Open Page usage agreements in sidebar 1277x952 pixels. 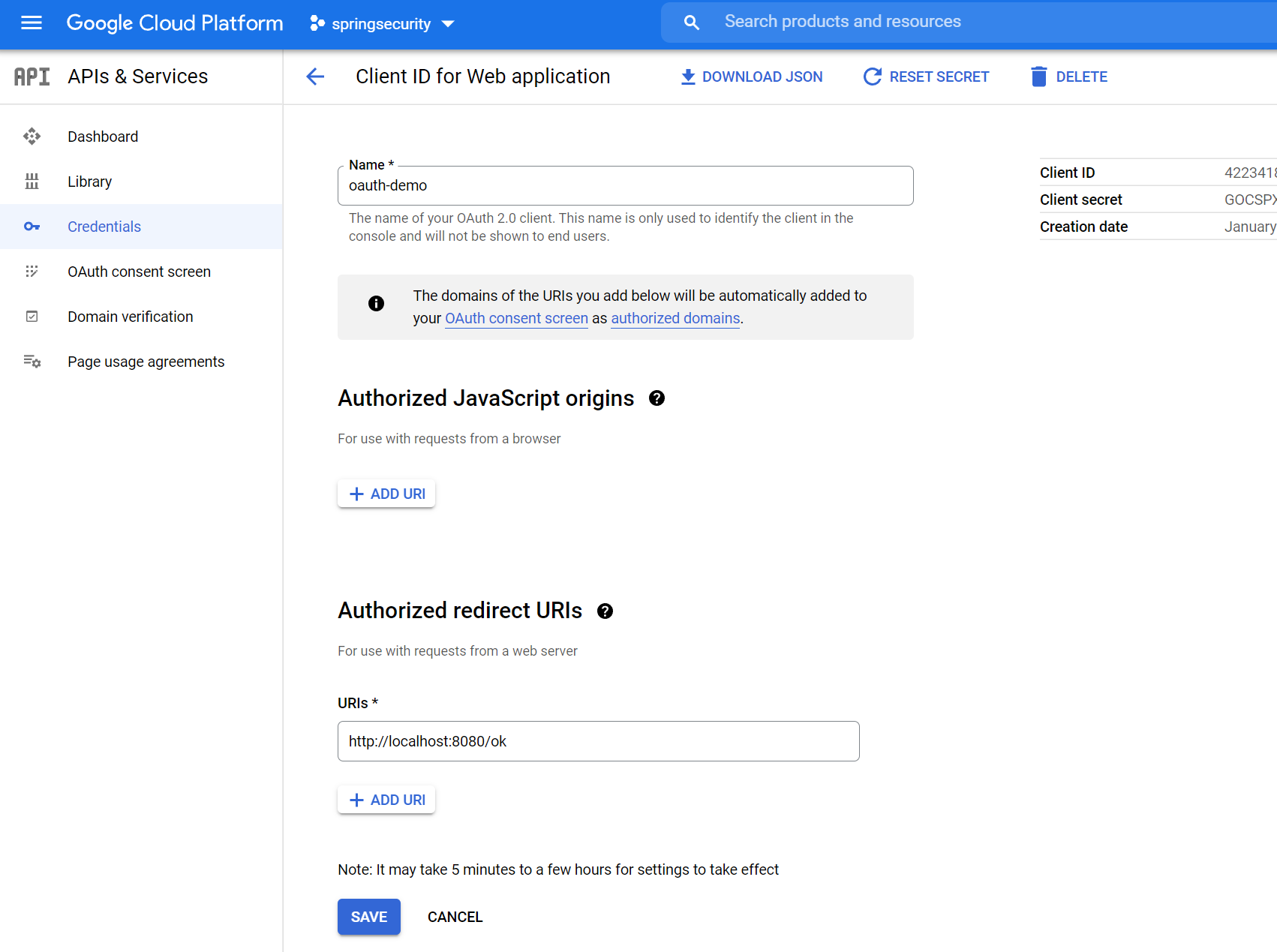pyautogui.click(x=141, y=362)
